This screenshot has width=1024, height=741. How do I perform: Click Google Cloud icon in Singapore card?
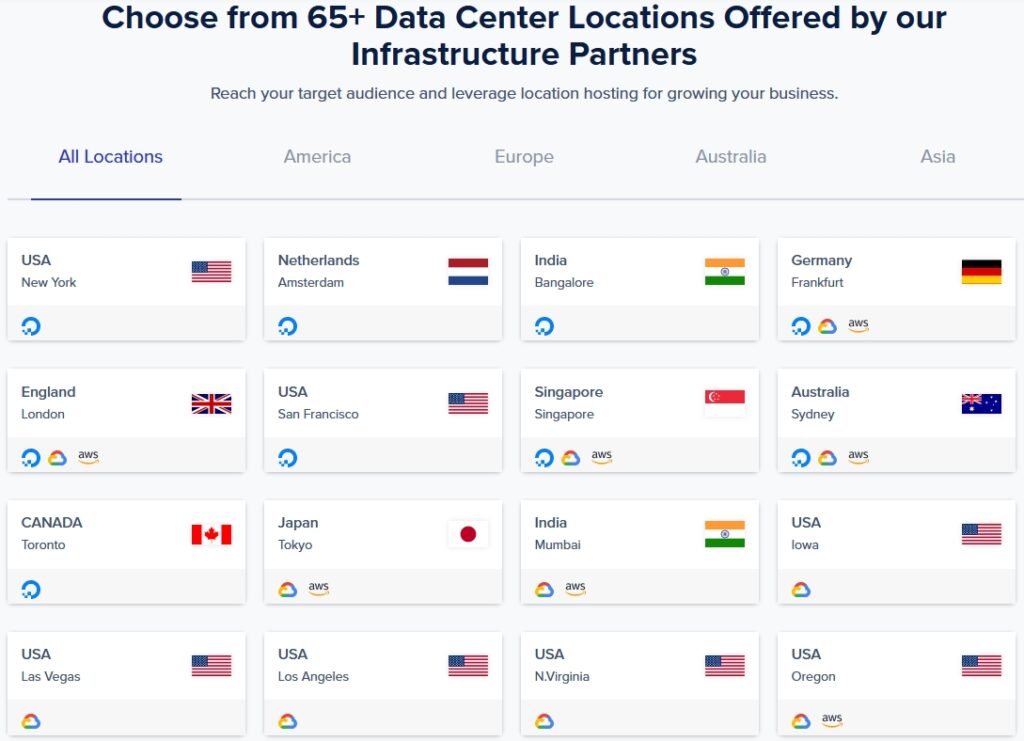coord(571,458)
